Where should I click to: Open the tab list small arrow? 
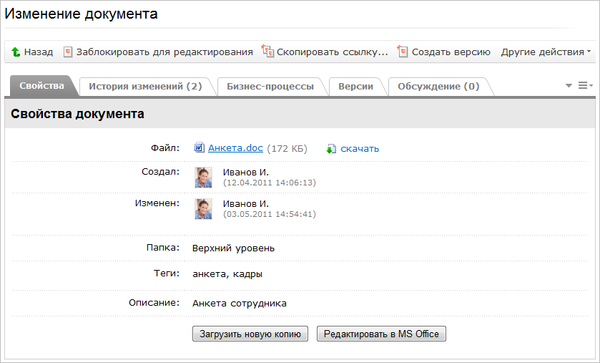click(x=569, y=85)
